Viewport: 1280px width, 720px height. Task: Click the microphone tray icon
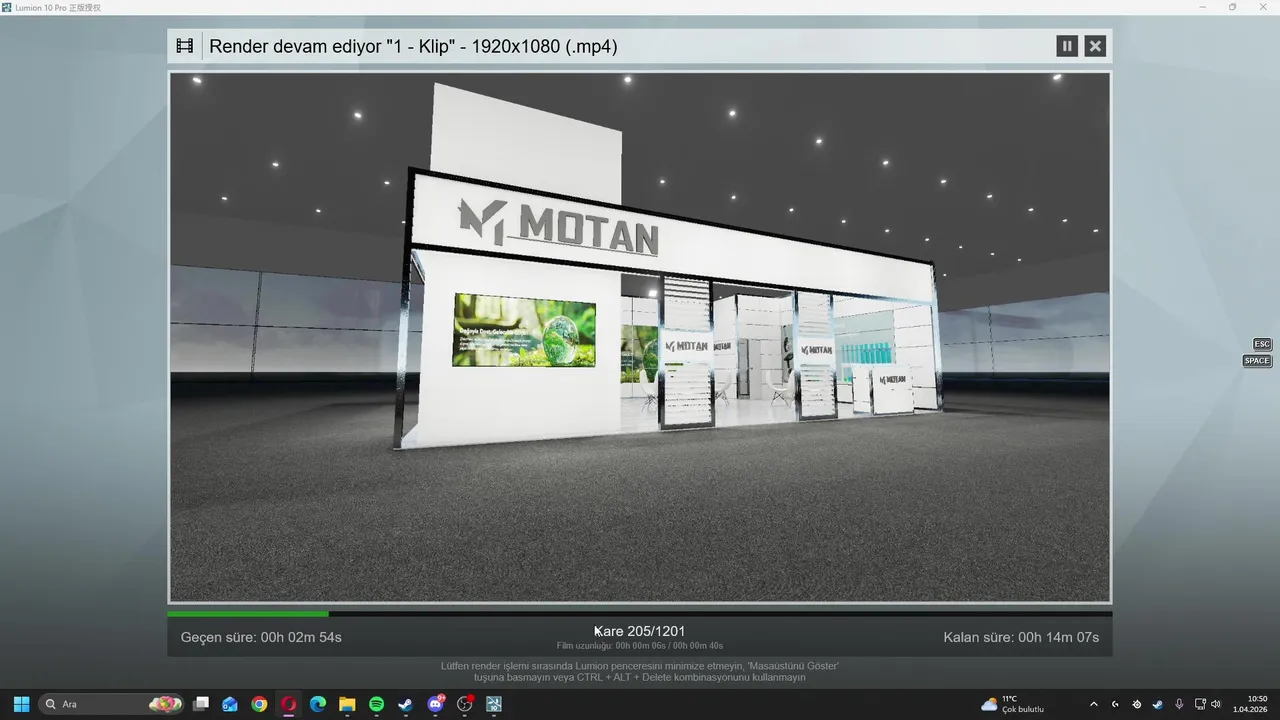tap(1180, 704)
